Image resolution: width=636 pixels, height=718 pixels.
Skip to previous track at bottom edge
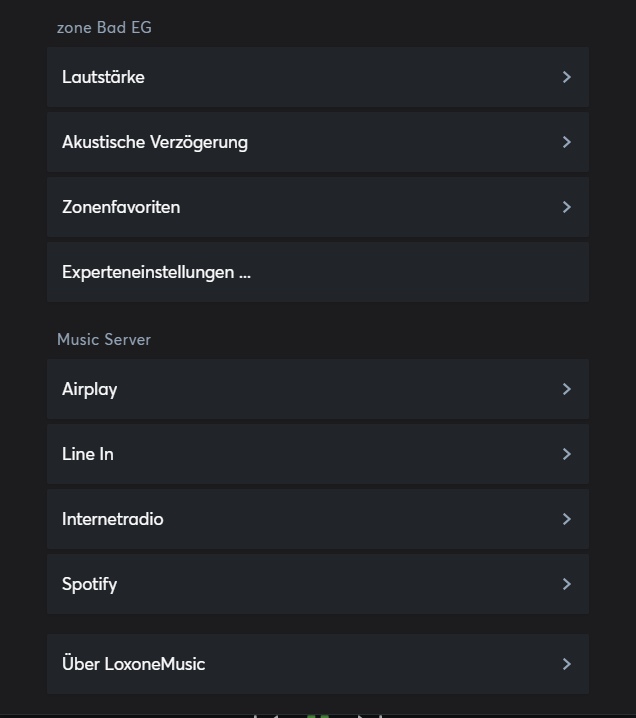[x=265, y=715]
